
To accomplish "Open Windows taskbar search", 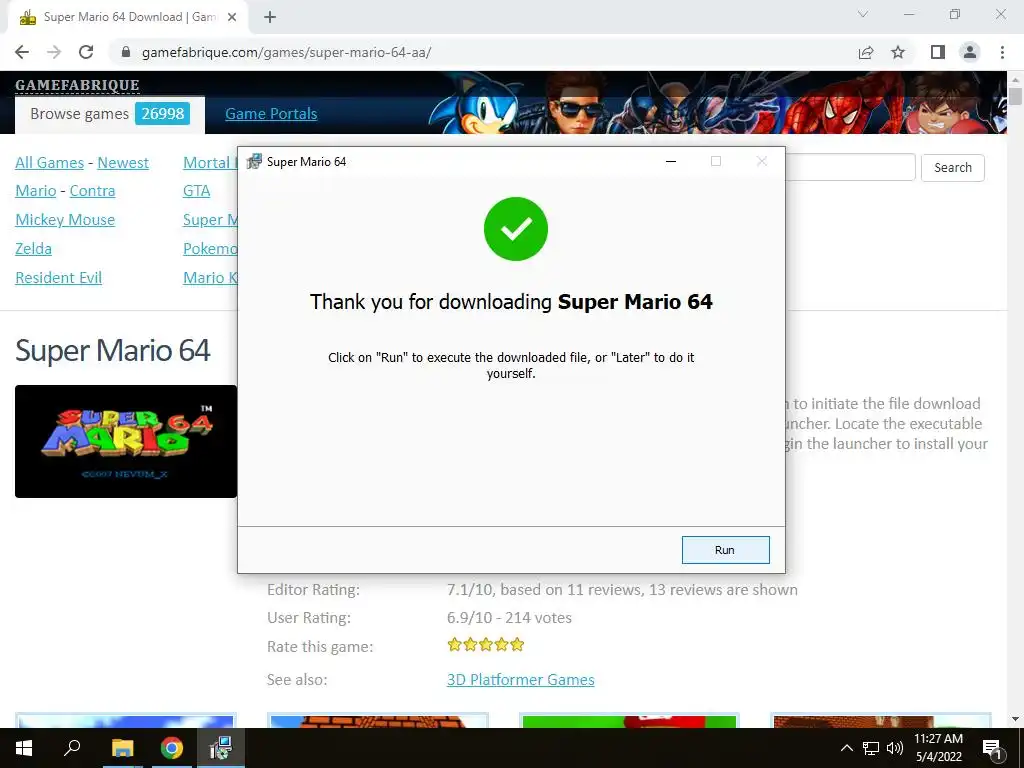I will pyautogui.click(x=72, y=748).
